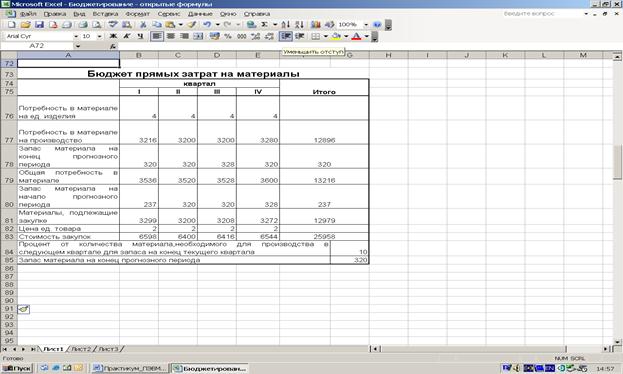Open the Формат menu
The image size is (623, 374).
click(x=137, y=14)
